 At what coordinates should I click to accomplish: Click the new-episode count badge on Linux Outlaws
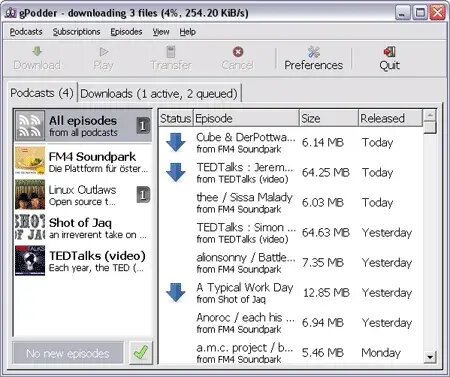point(143,195)
